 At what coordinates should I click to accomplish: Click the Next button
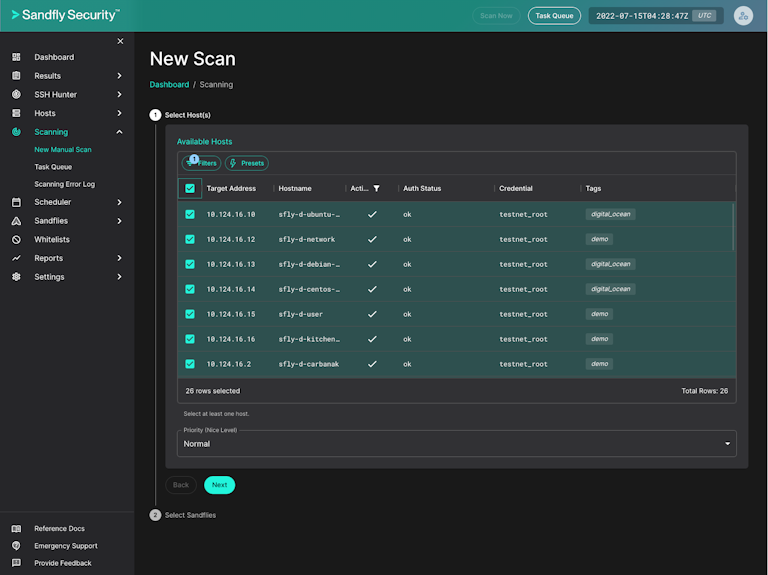219,485
